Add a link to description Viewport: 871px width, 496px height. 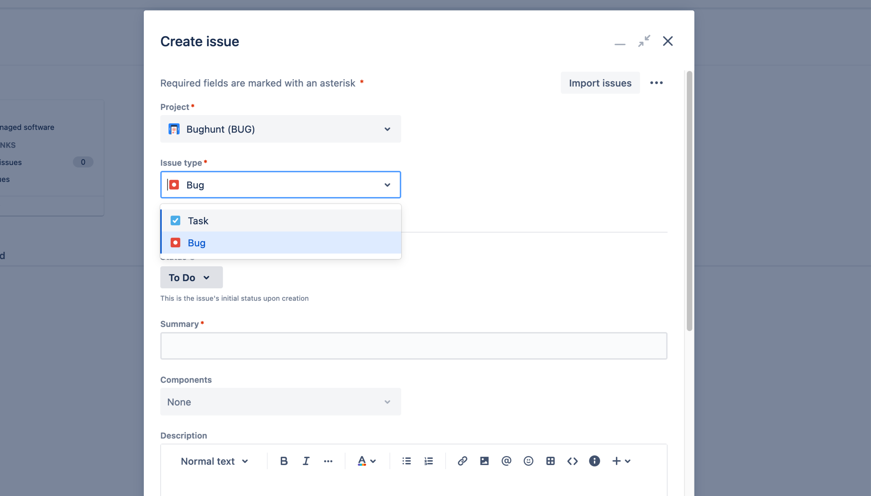click(x=462, y=461)
